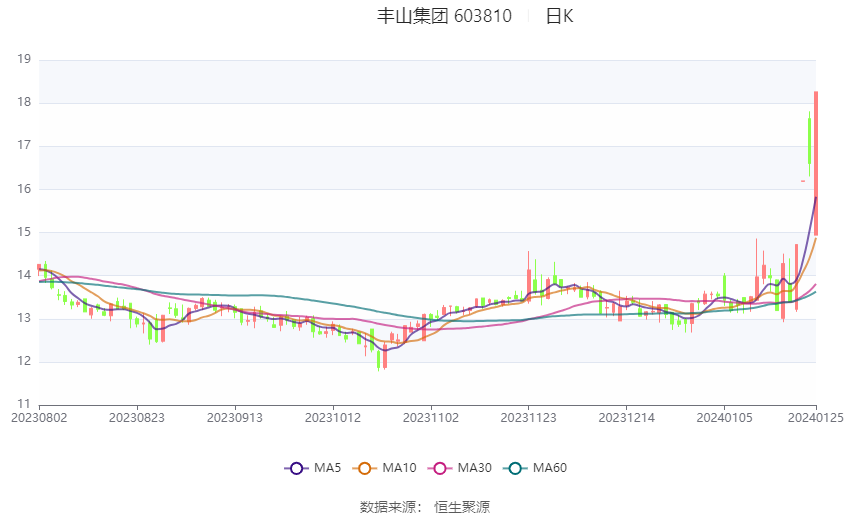This screenshot has width=850, height=517.
Task: Click y-axis value 17
Action: coord(24,145)
